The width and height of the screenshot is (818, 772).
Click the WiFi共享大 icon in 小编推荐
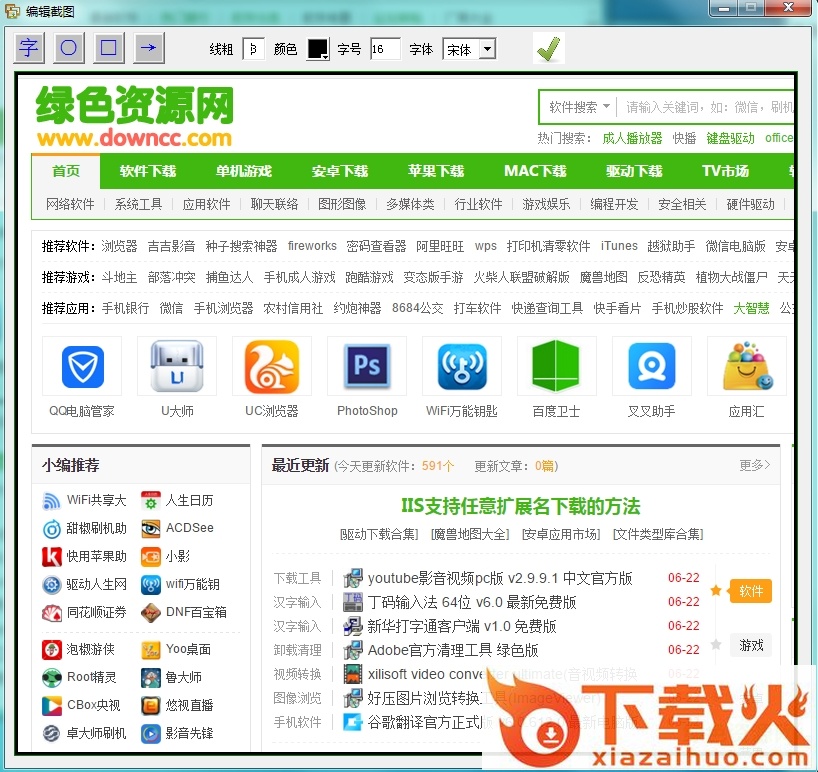[x=51, y=501]
